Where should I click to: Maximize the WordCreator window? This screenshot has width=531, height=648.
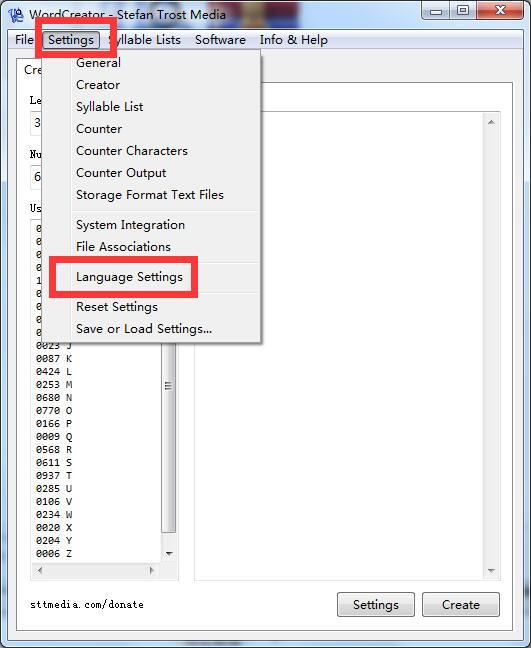click(462, 11)
